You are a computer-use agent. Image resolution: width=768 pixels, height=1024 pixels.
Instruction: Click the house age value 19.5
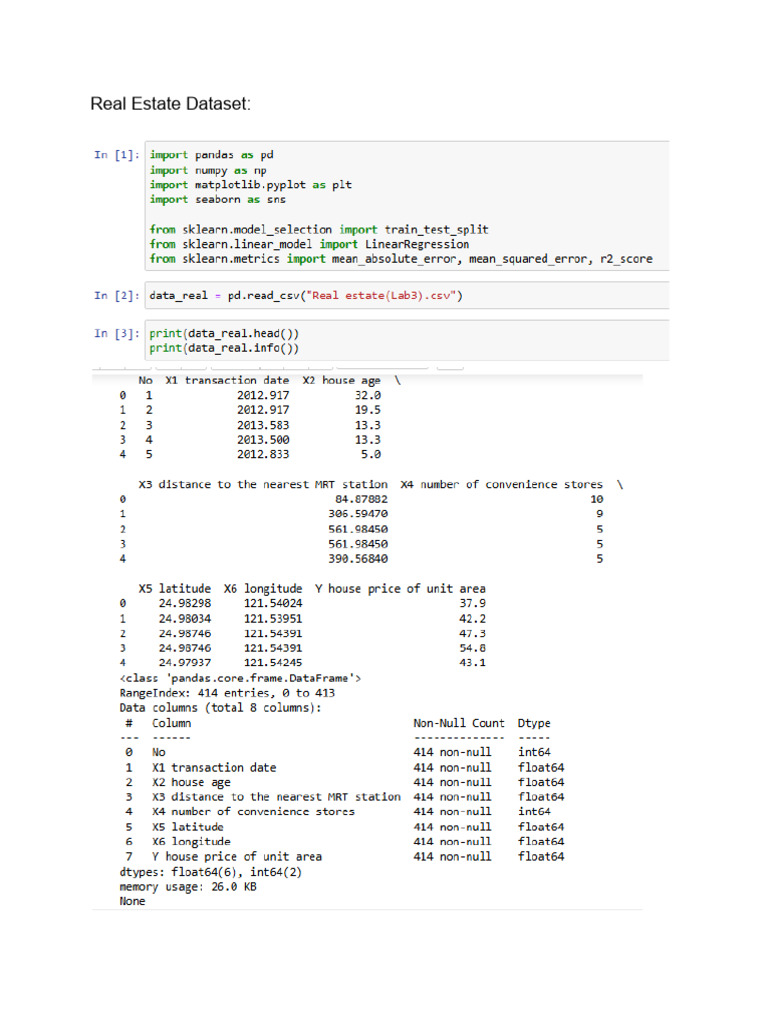pyautogui.click(x=368, y=410)
